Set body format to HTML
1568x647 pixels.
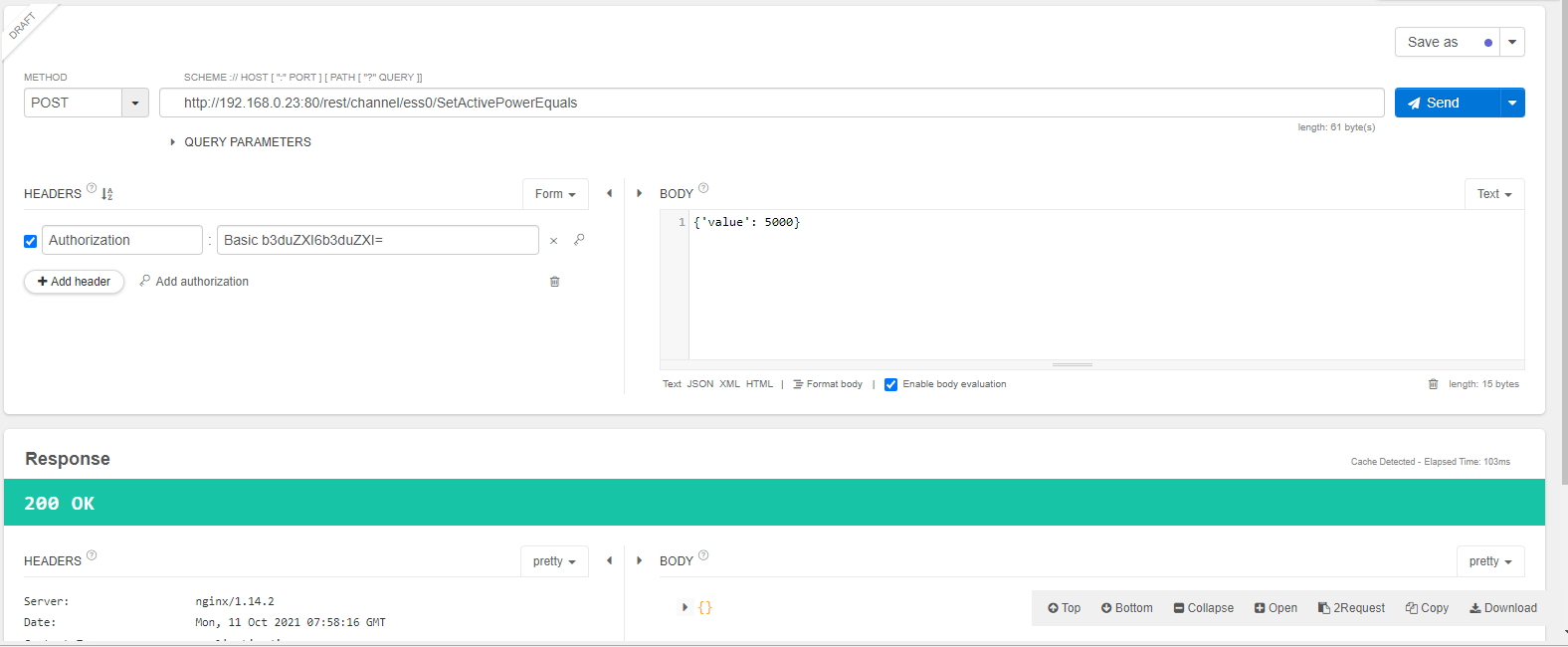[759, 384]
